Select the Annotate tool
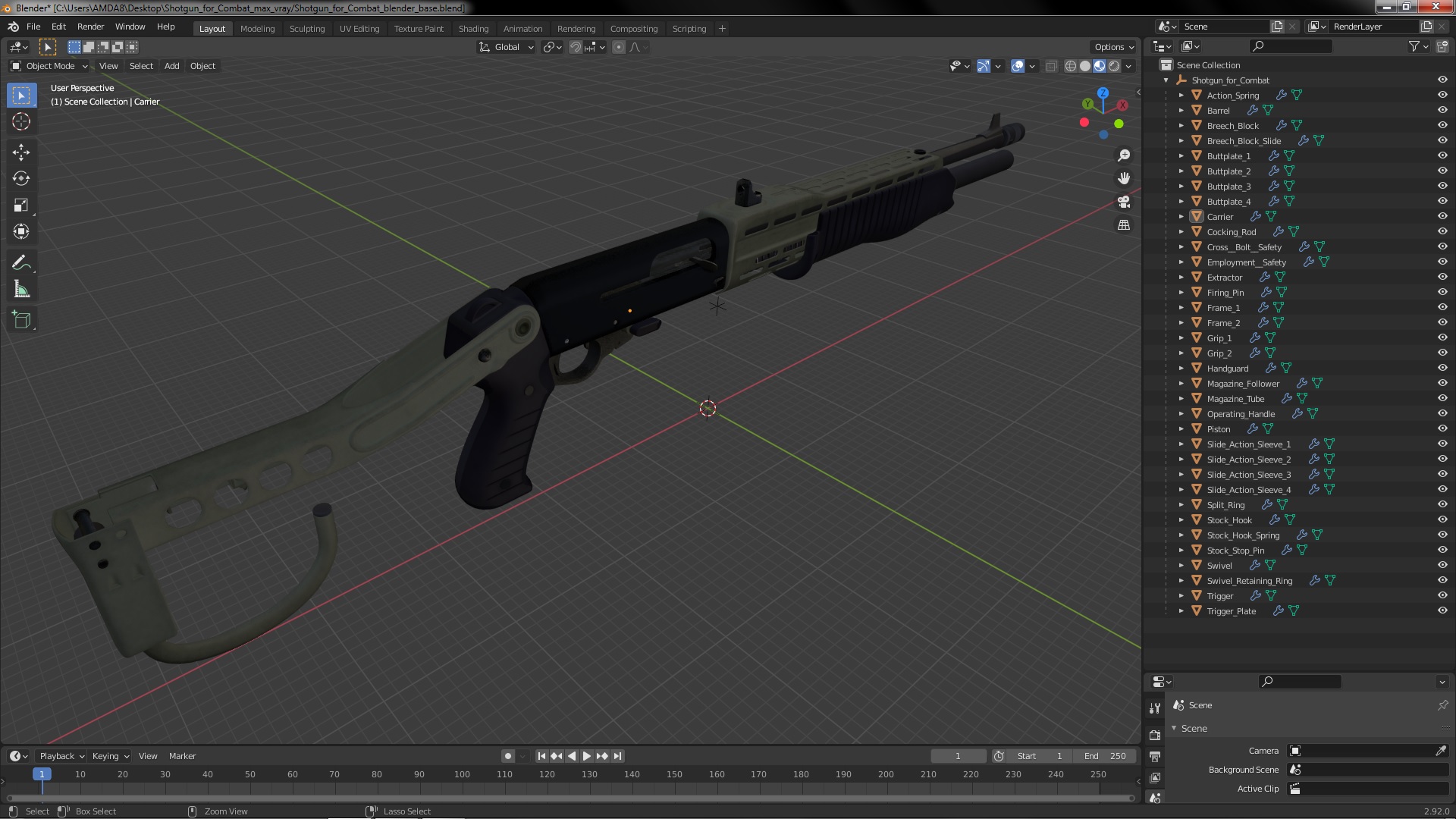This screenshot has height=819, width=1456. 21,263
